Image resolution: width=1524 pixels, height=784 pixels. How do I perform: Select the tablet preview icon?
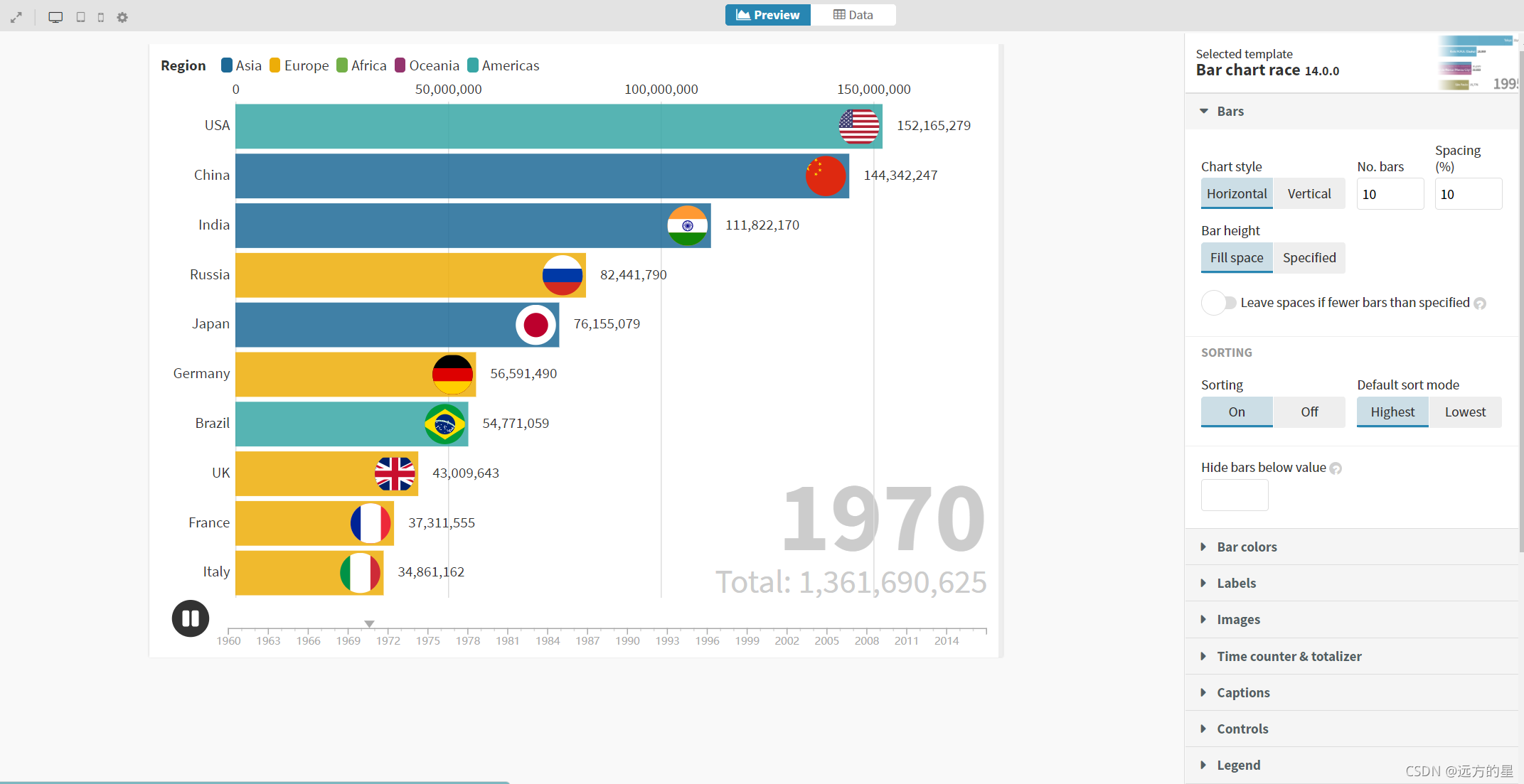(80, 17)
